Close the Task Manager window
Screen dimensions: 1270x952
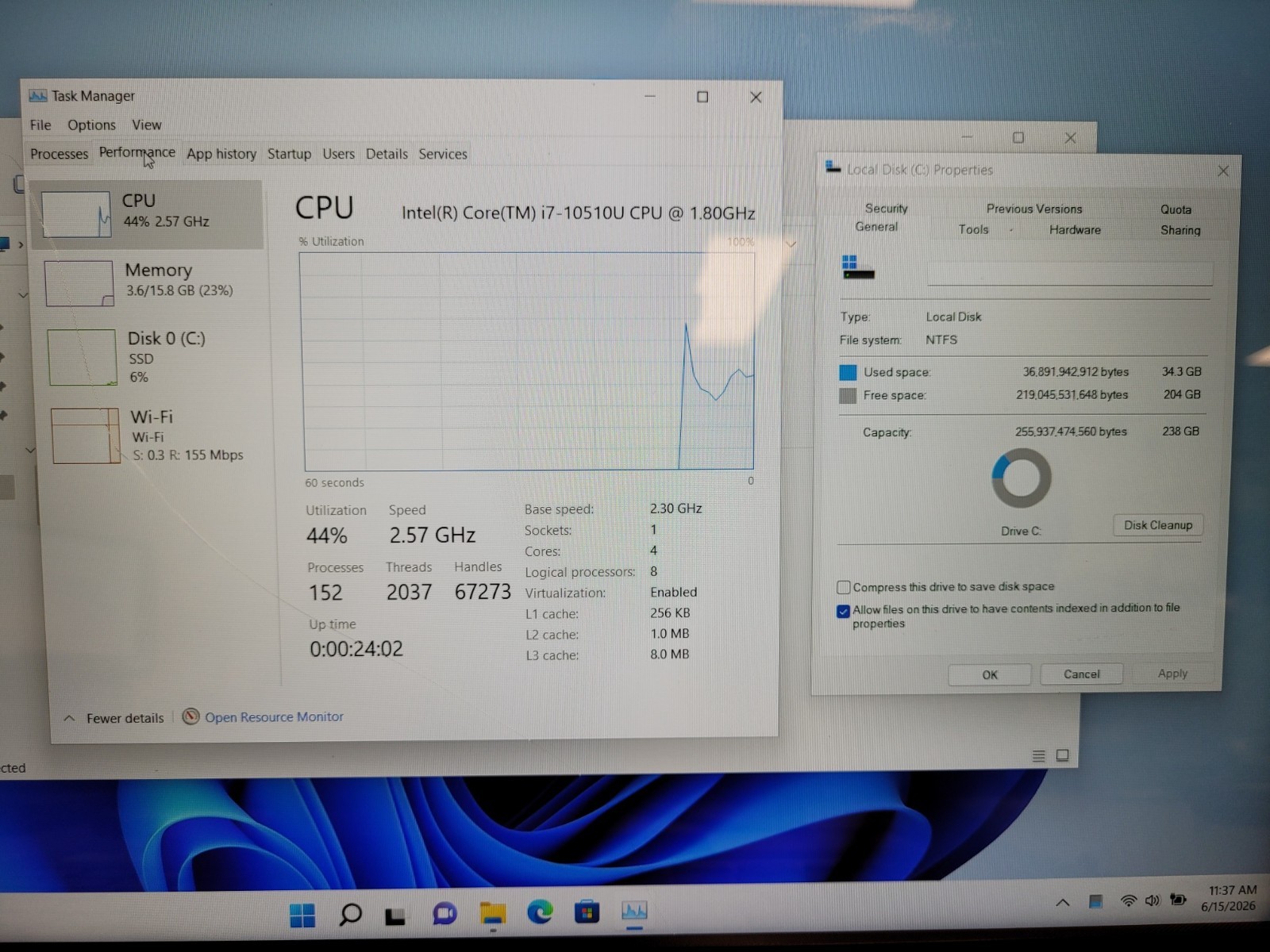pyautogui.click(x=756, y=97)
